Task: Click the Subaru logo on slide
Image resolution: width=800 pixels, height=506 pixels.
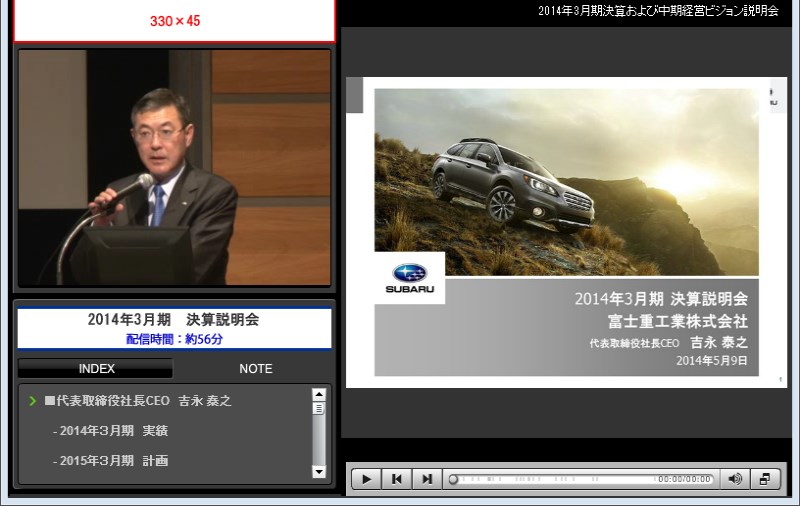Action: point(409,279)
